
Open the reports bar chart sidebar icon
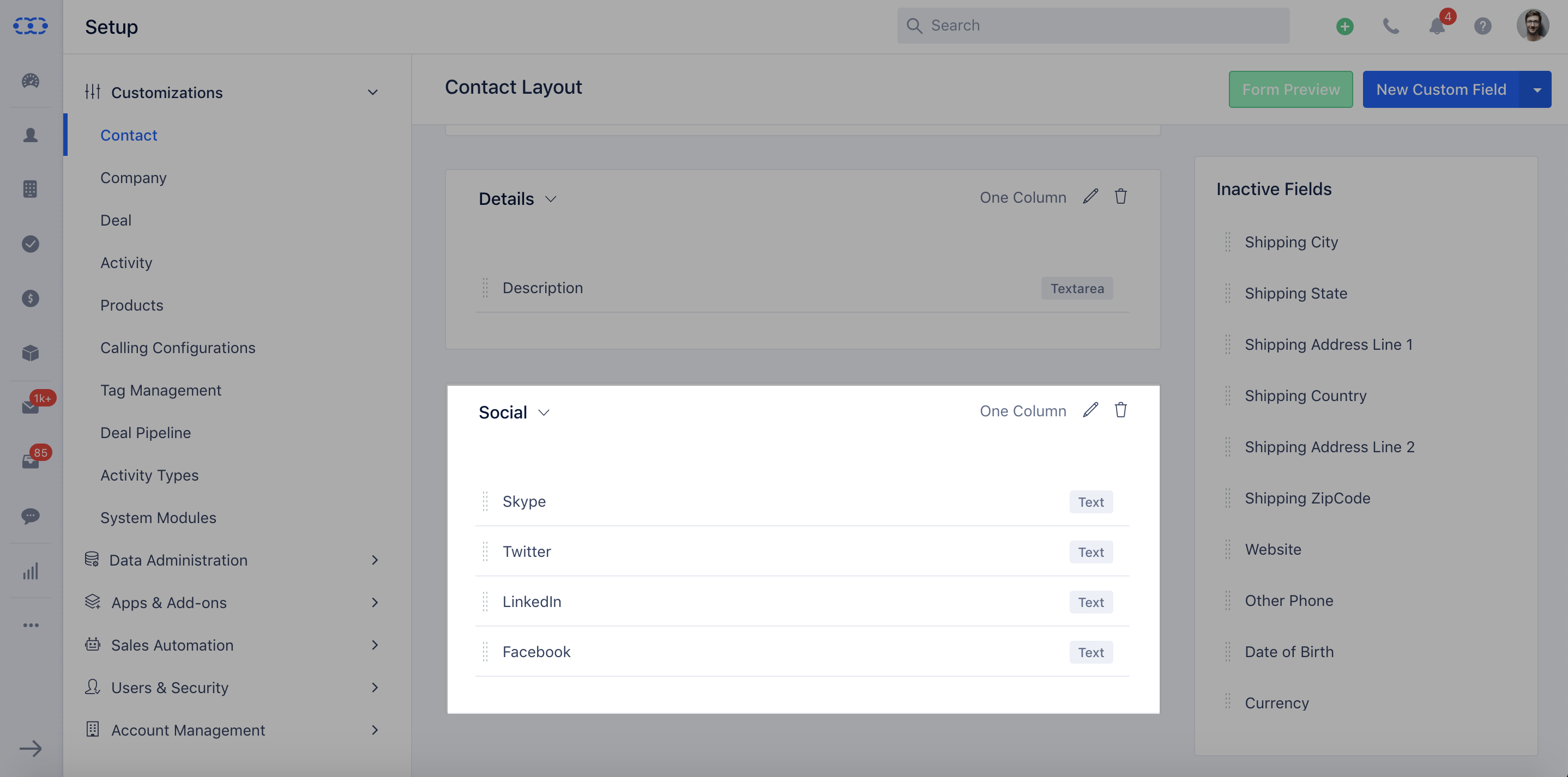[31, 570]
